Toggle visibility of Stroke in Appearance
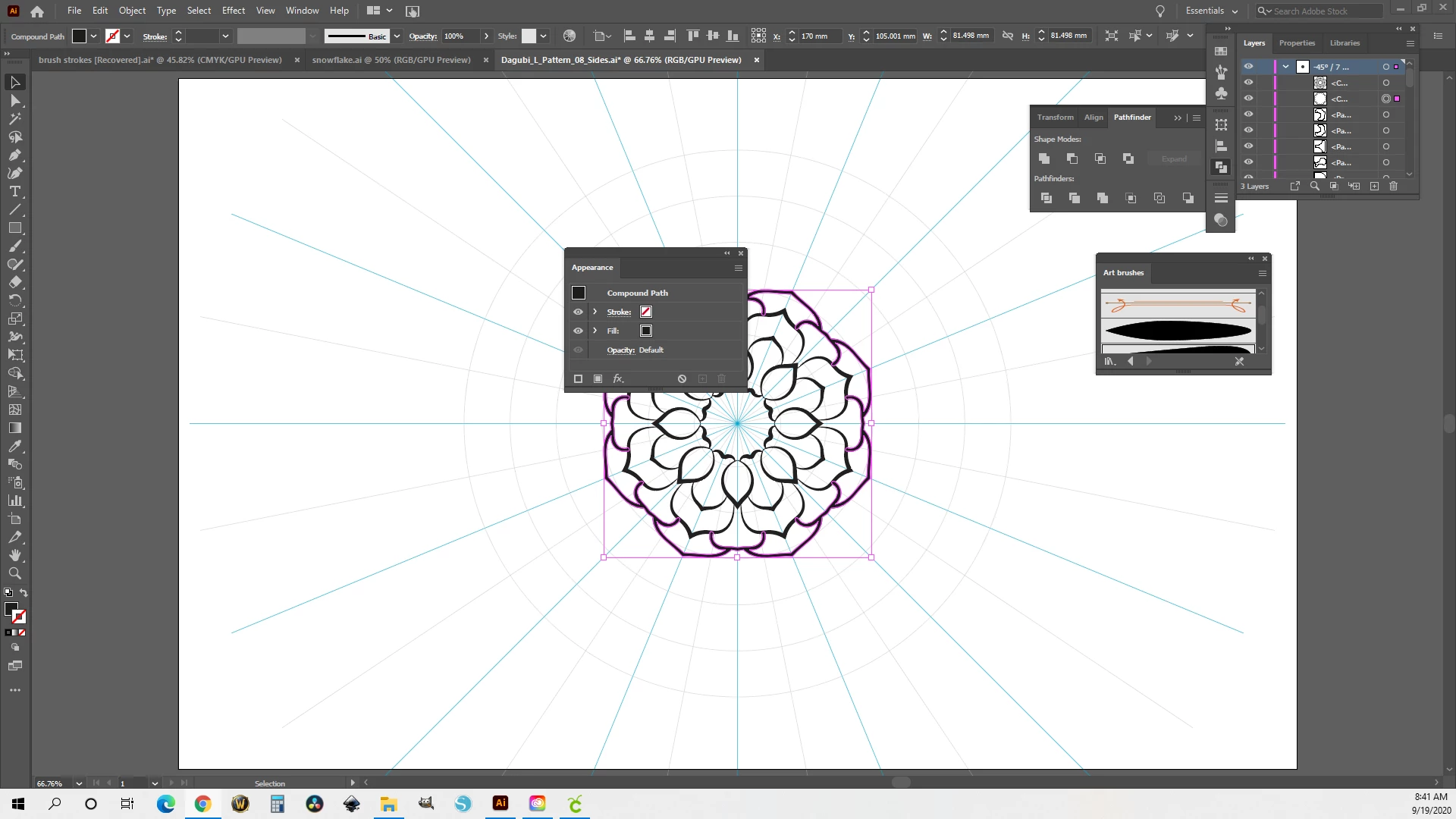The height and width of the screenshot is (819, 1456). [578, 312]
